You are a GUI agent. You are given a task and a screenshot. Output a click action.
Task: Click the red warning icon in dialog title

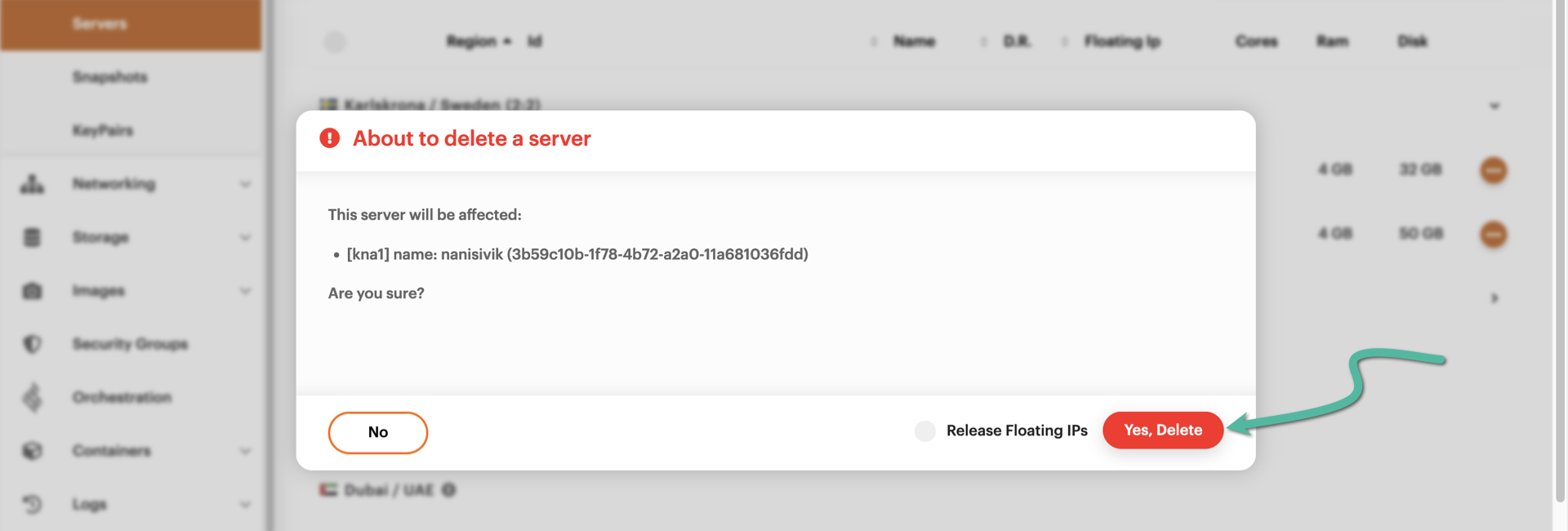point(329,138)
